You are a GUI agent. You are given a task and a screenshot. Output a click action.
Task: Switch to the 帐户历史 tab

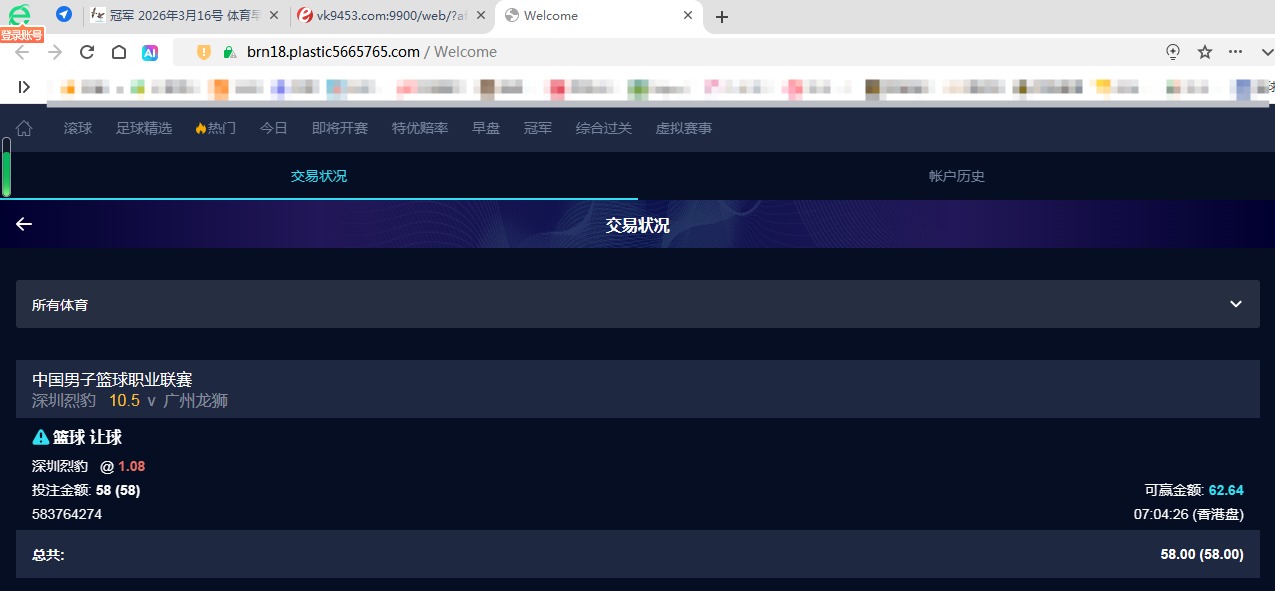point(956,176)
